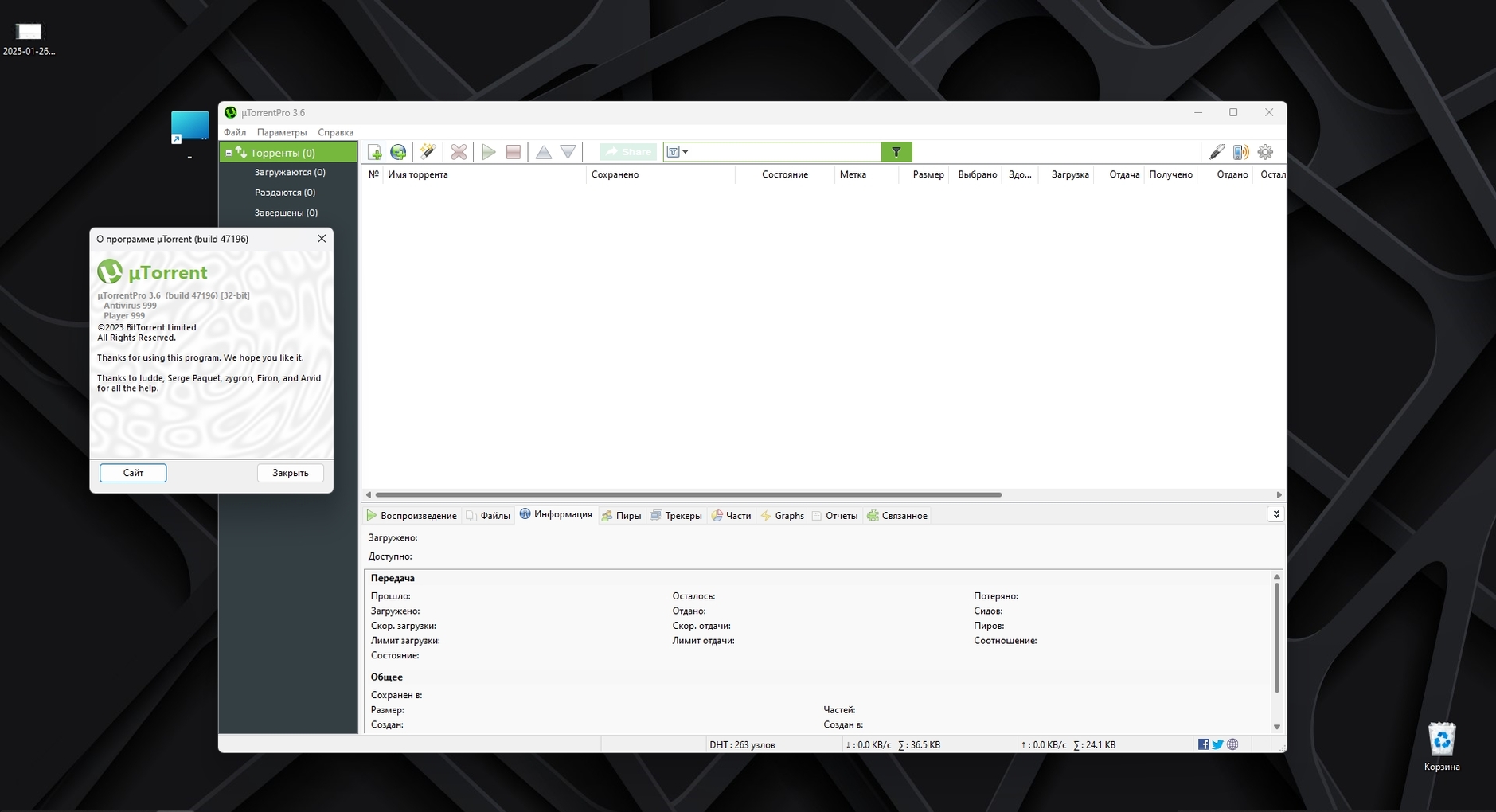Select Завершены (0) in sidebar
Viewport: 1496px width, 812px height.
pos(286,213)
